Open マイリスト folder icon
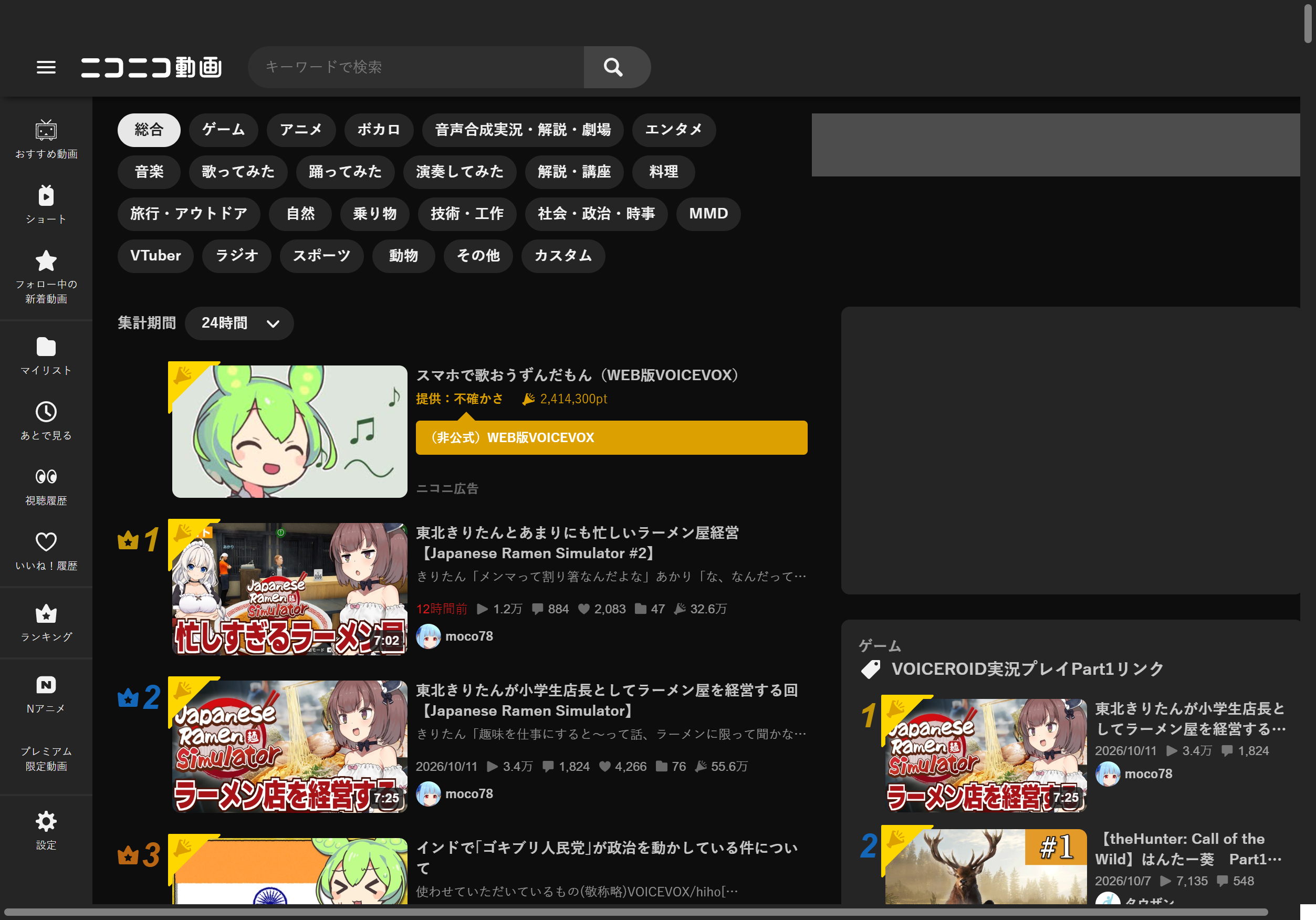This screenshot has width=1316, height=920. [x=46, y=347]
